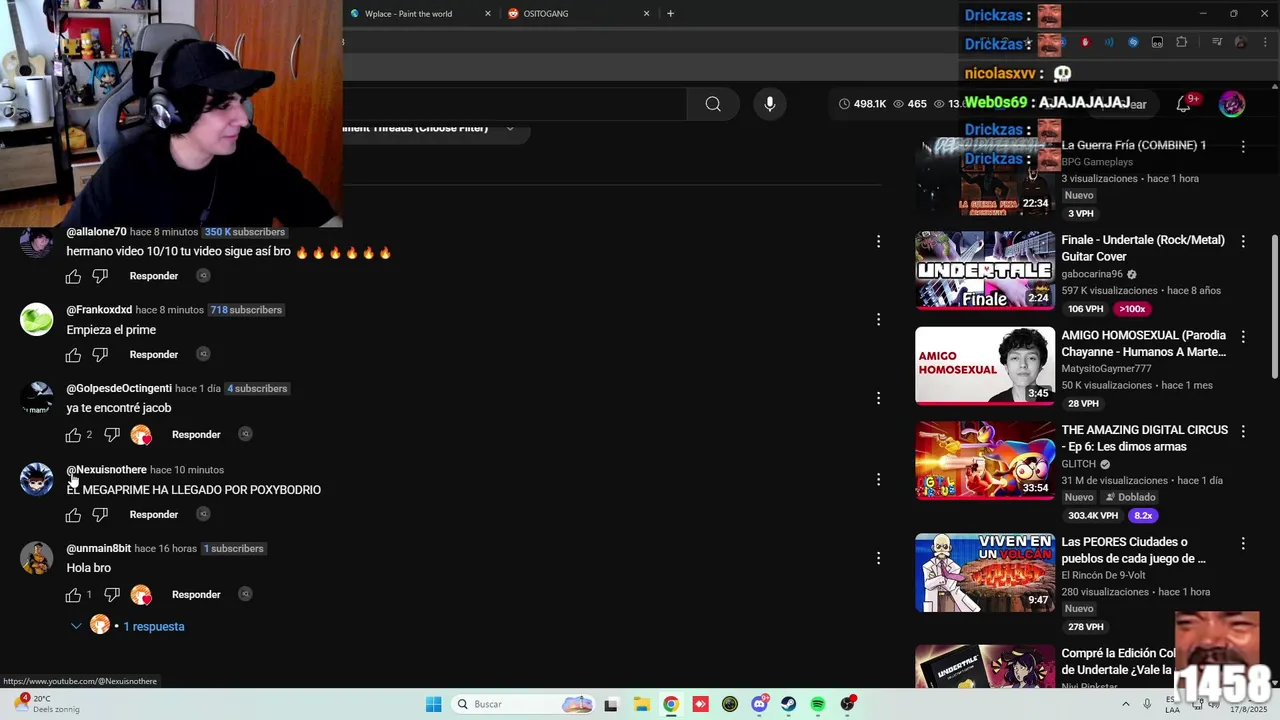Open options for Finale Undertale Guitar Cover video
1280x720 pixels.
[x=1243, y=241]
